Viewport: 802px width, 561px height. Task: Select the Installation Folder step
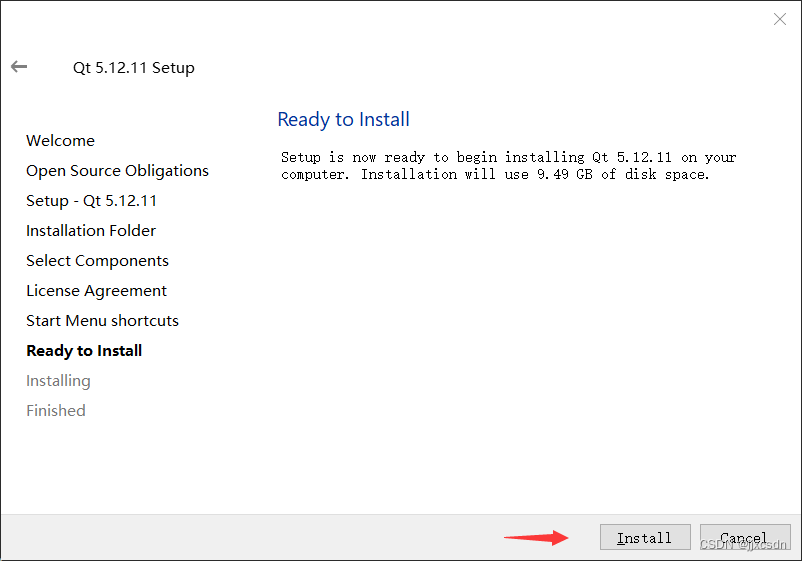(91, 231)
